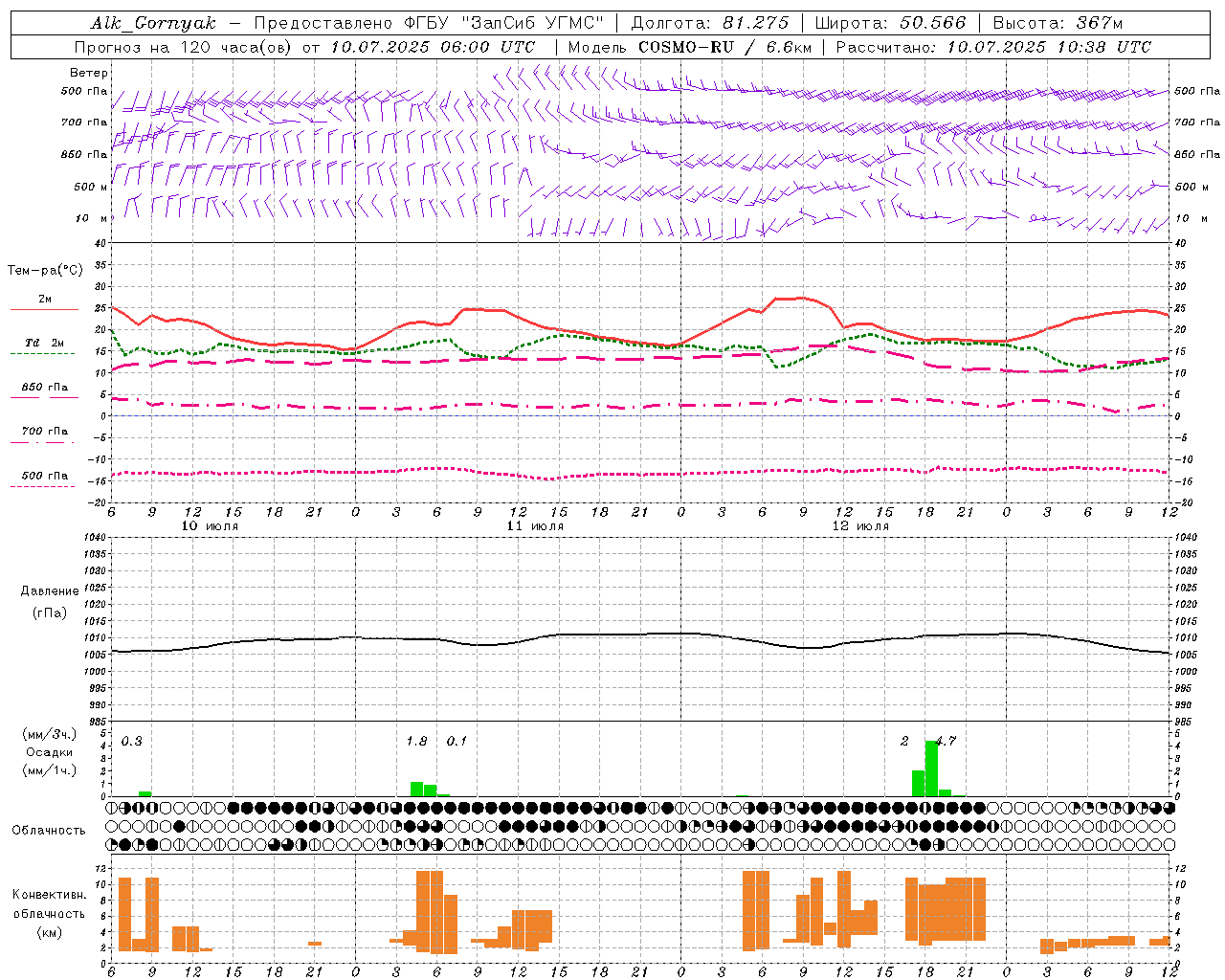1225x980 pixels.
Task: Click the 'Тем-ра(°C)' temperature panel label
Action: coord(45,271)
